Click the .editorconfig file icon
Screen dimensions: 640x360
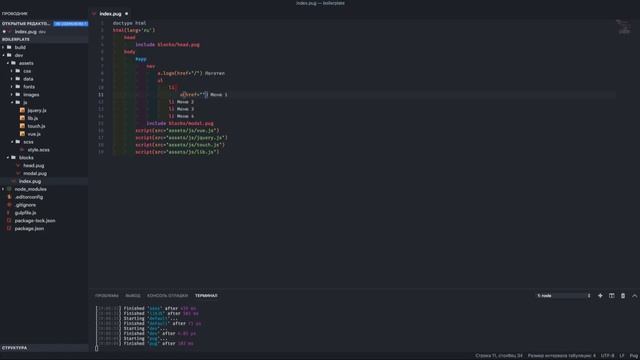click(9, 197)
